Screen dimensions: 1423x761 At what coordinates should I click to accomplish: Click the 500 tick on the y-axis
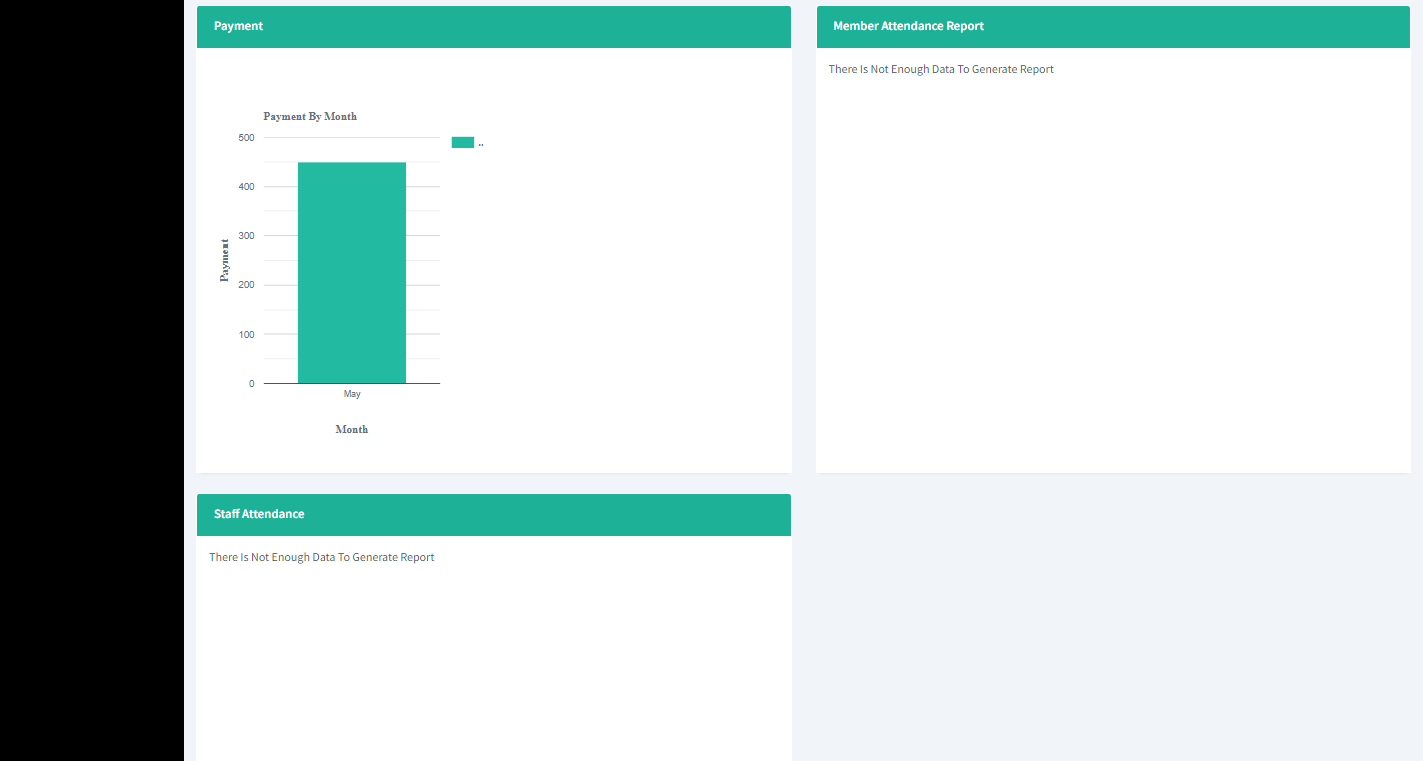point(246,138)
